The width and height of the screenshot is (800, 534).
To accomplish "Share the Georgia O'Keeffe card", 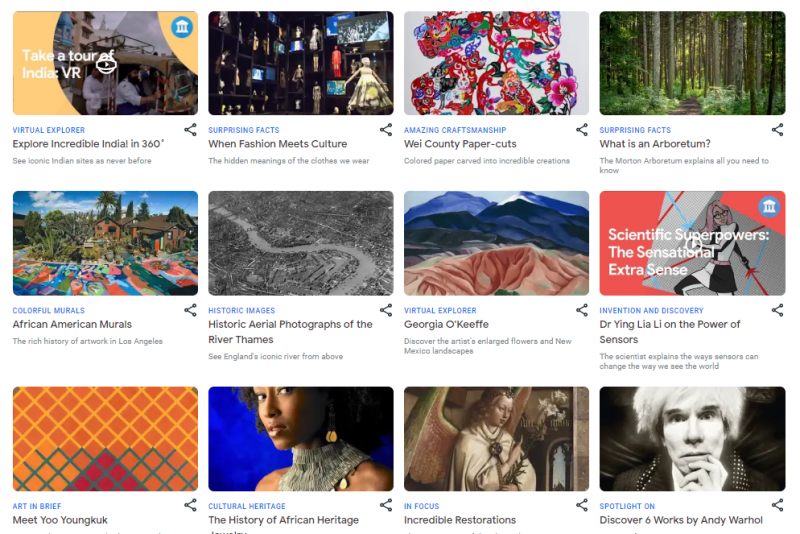I will pos(582,310).
